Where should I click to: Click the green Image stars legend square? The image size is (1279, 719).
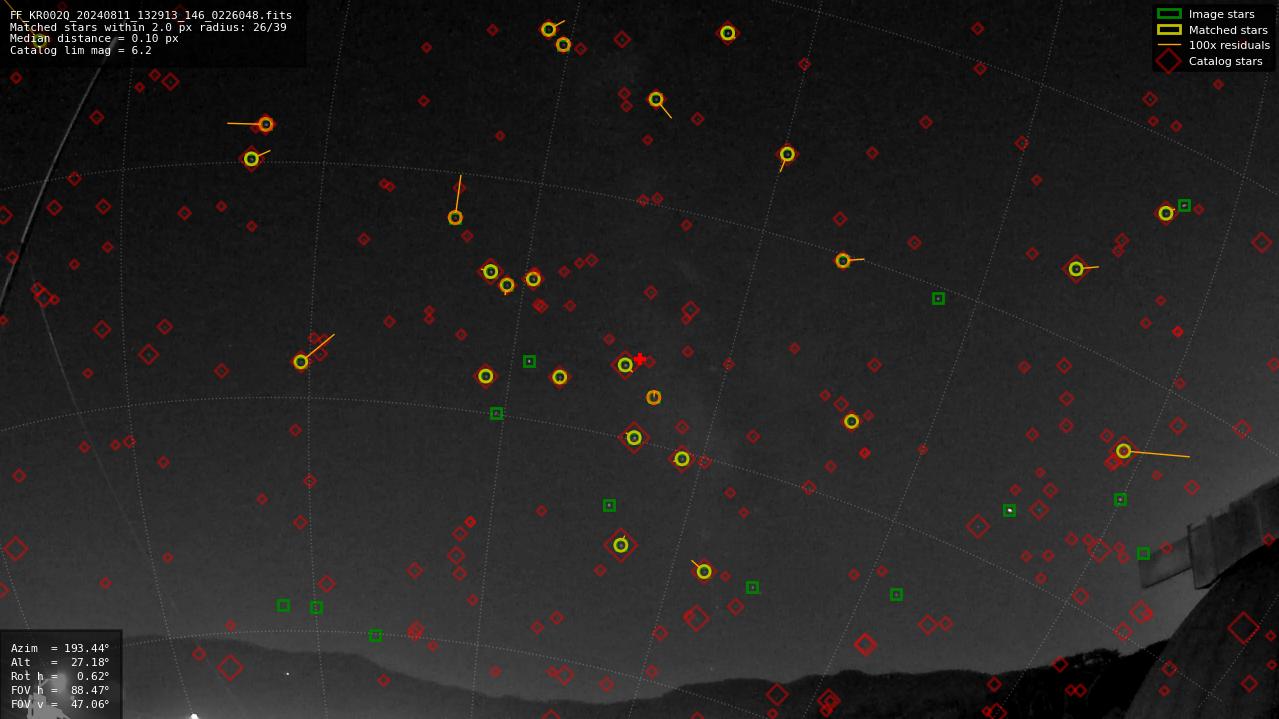1169,14
